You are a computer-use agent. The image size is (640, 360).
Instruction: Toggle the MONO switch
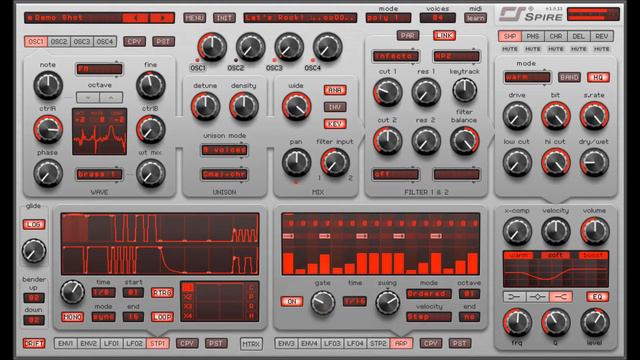[x=73, y=317]
